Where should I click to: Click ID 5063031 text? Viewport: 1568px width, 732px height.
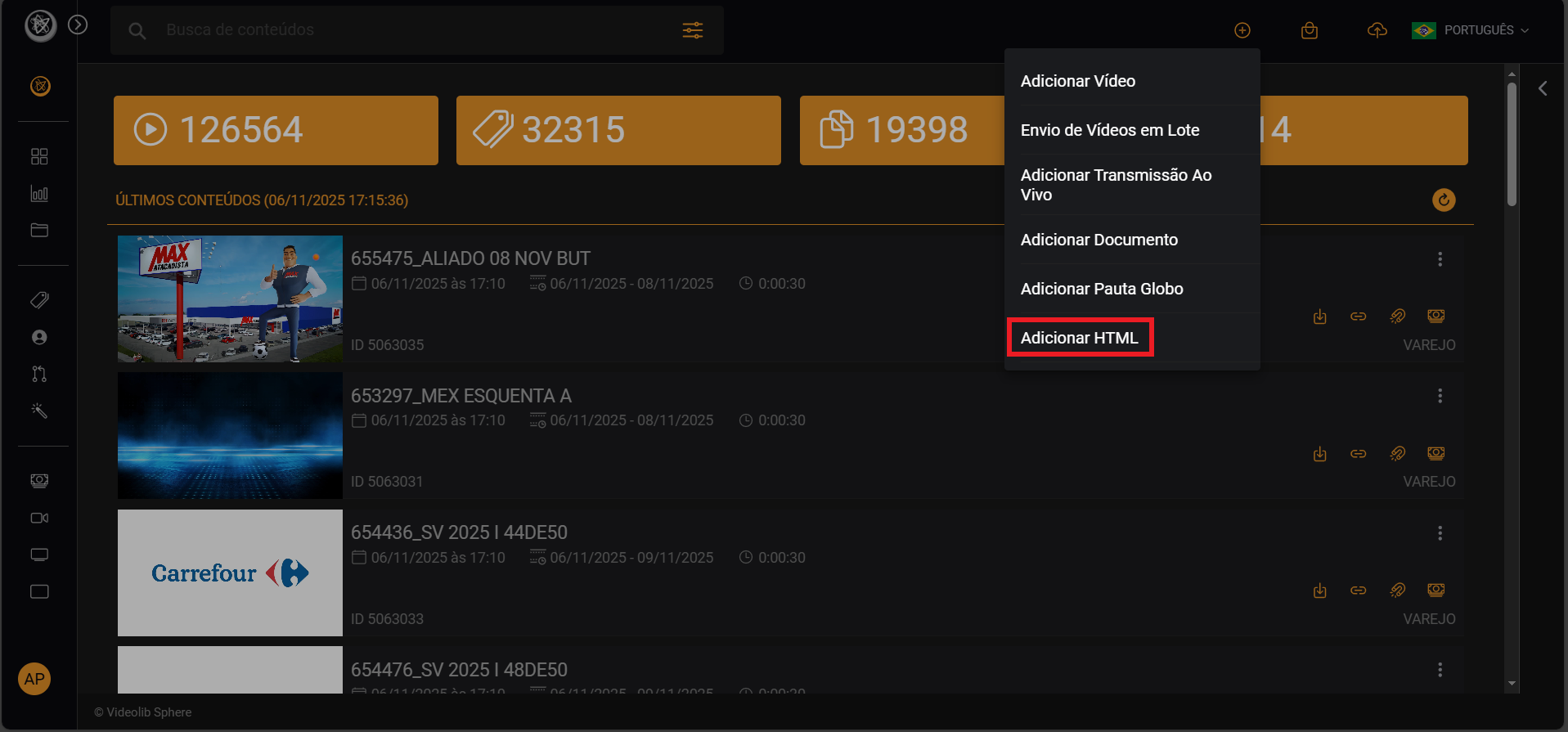(387, 482)
